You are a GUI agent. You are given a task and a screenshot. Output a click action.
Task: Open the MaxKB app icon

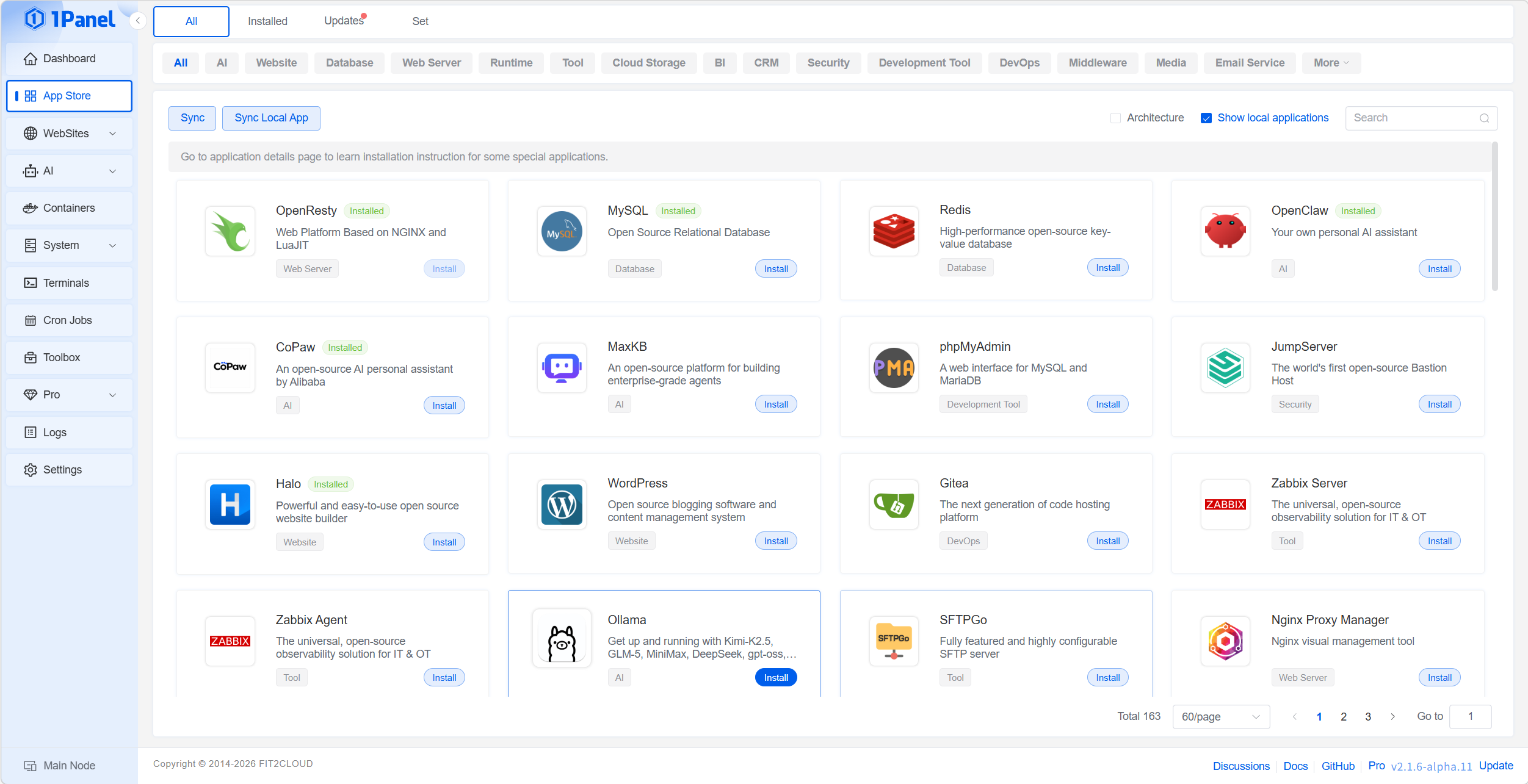tap(562, 367)
